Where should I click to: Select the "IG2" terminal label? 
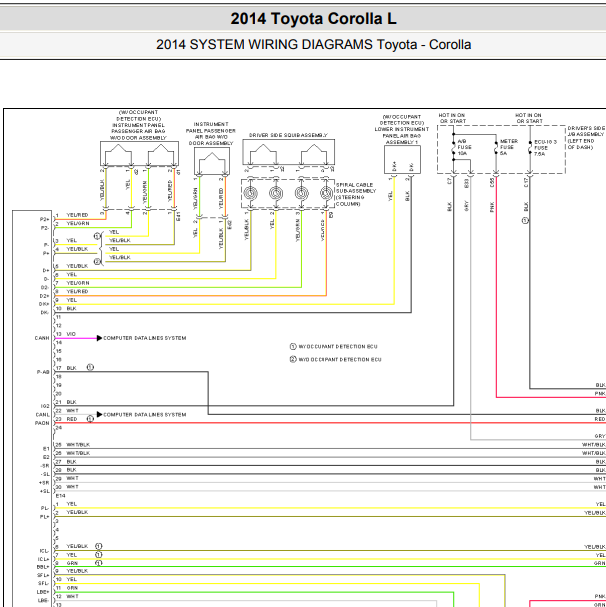tap(45, 406)
